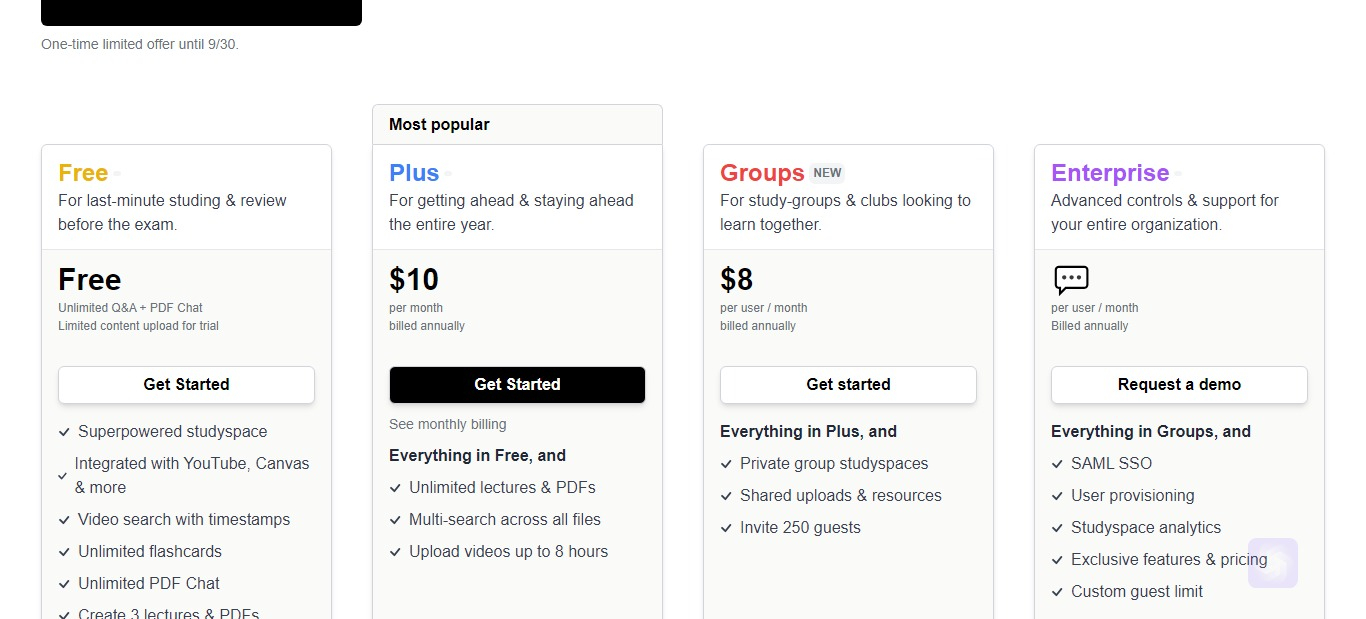Select the Plus plan heading

[414, 173]
